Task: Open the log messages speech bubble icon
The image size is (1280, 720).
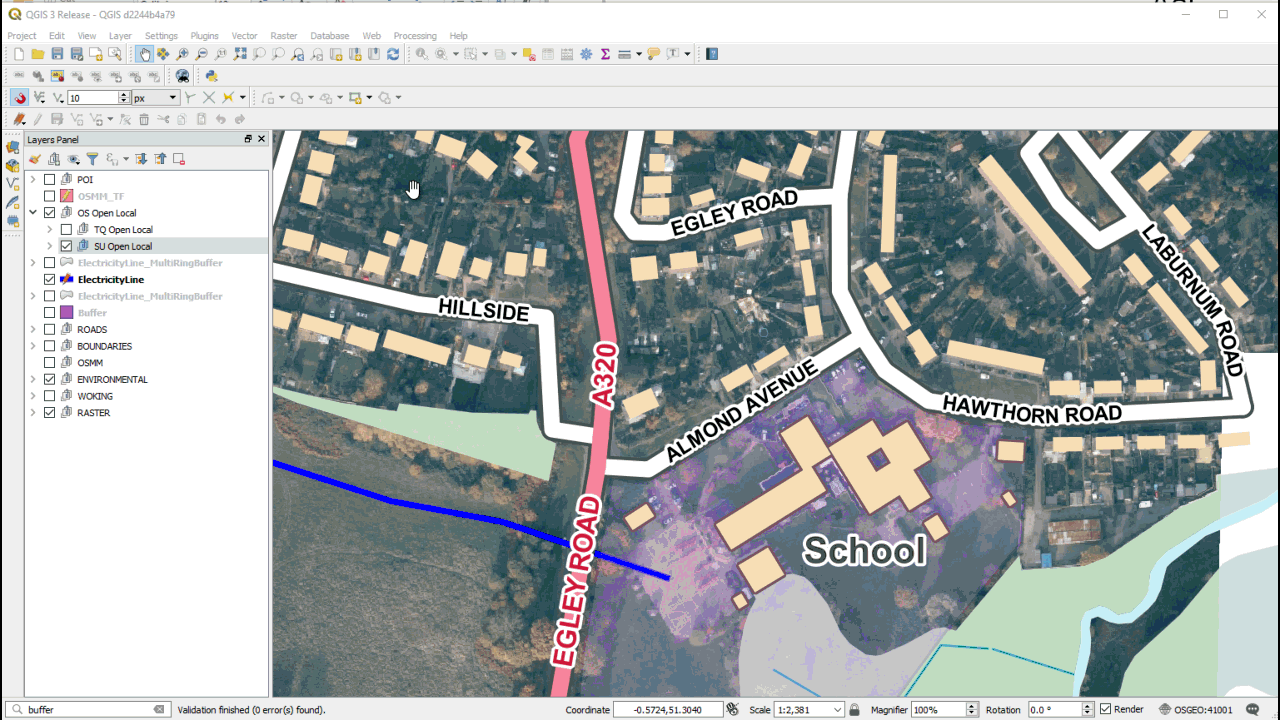Action: [x=1253, y=709]
